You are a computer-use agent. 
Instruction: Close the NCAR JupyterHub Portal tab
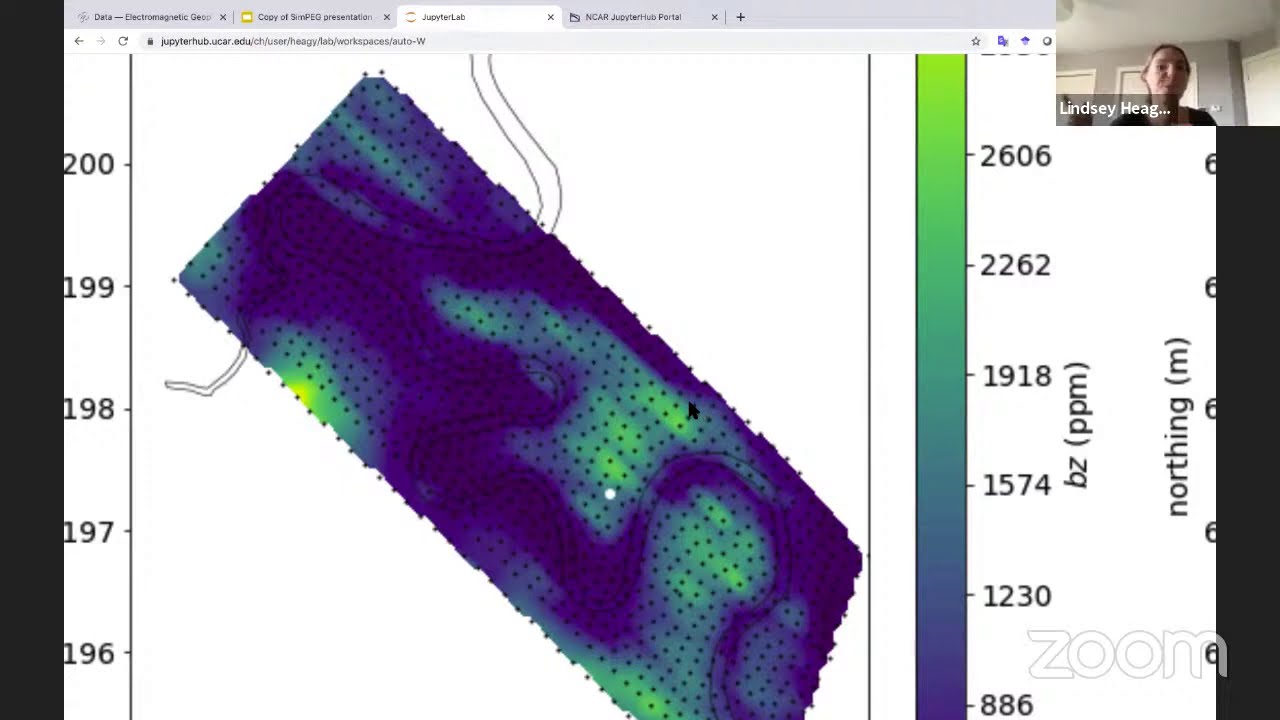pyautogui.click(x=714, y=17)
